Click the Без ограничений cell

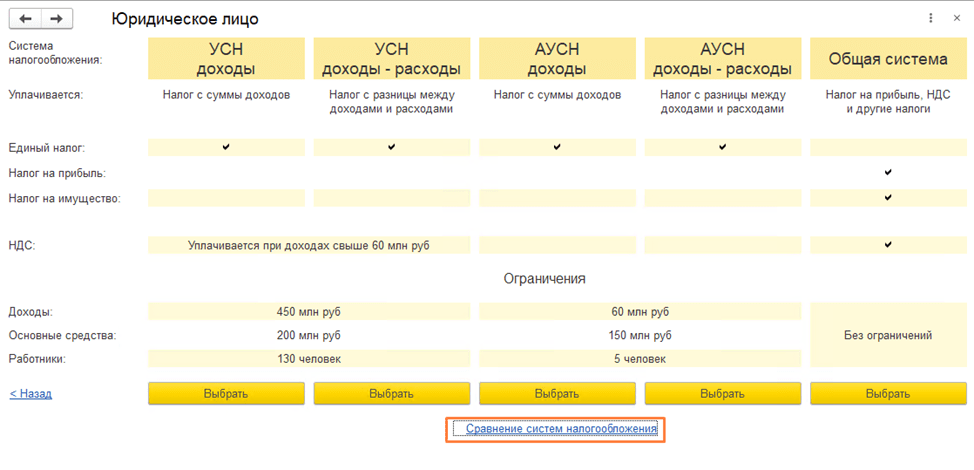coord(888,335)
